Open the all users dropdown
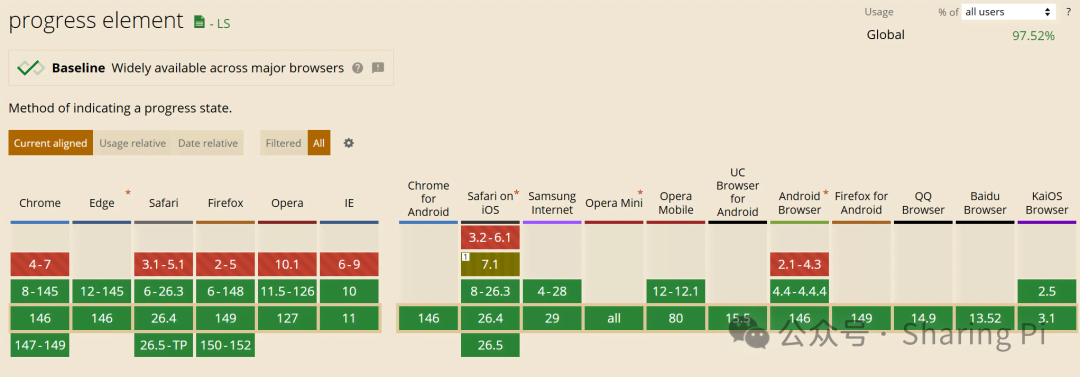This screenshot has height=377, width=1080. 1008,12
